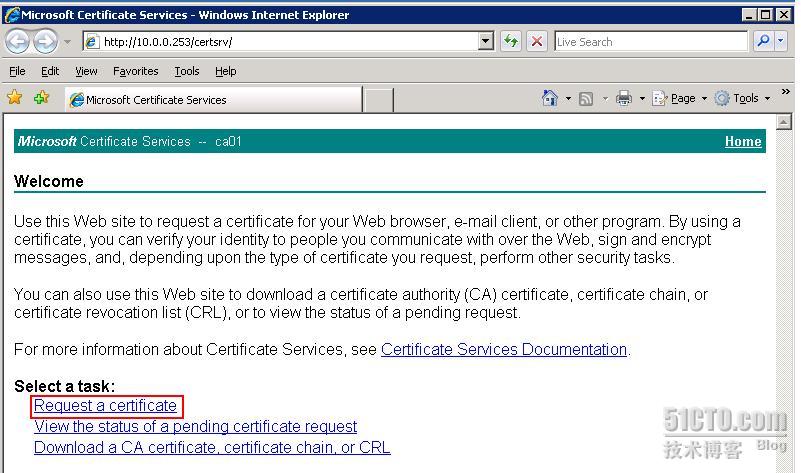801x473 pixels.
Task: Click the Welcome heading text
Action: click(49, 181)
